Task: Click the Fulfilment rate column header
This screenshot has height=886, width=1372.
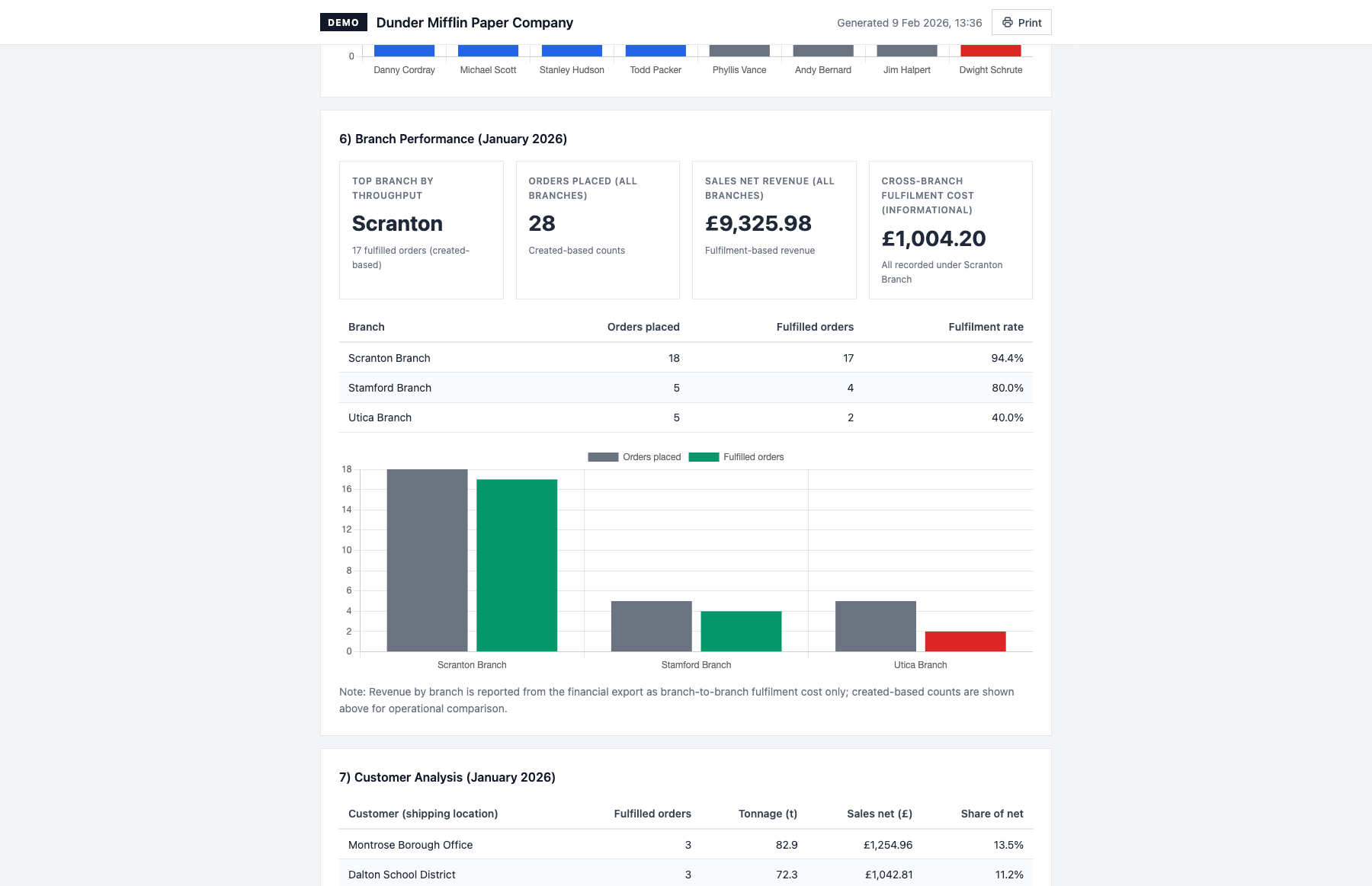Action: click(x=986, y=327)
